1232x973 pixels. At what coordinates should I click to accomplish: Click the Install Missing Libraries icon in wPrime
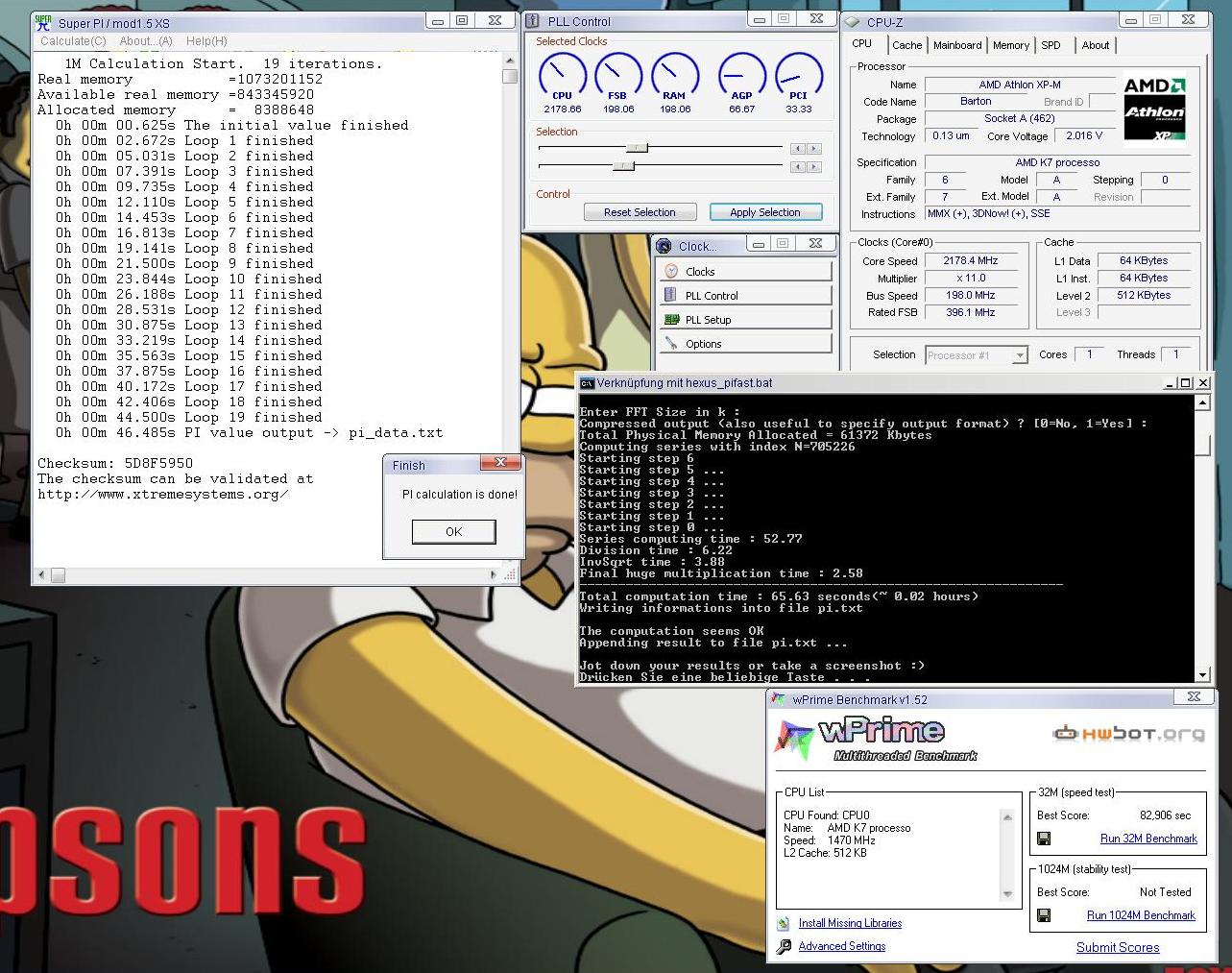click(785, 923)
